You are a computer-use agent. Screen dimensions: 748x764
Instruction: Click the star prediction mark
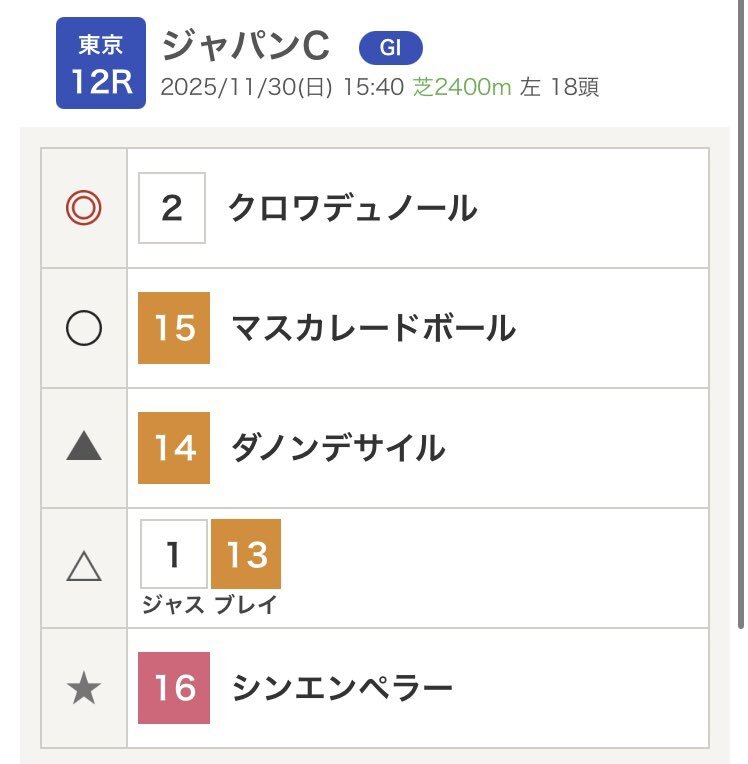[x=84, y=688]
